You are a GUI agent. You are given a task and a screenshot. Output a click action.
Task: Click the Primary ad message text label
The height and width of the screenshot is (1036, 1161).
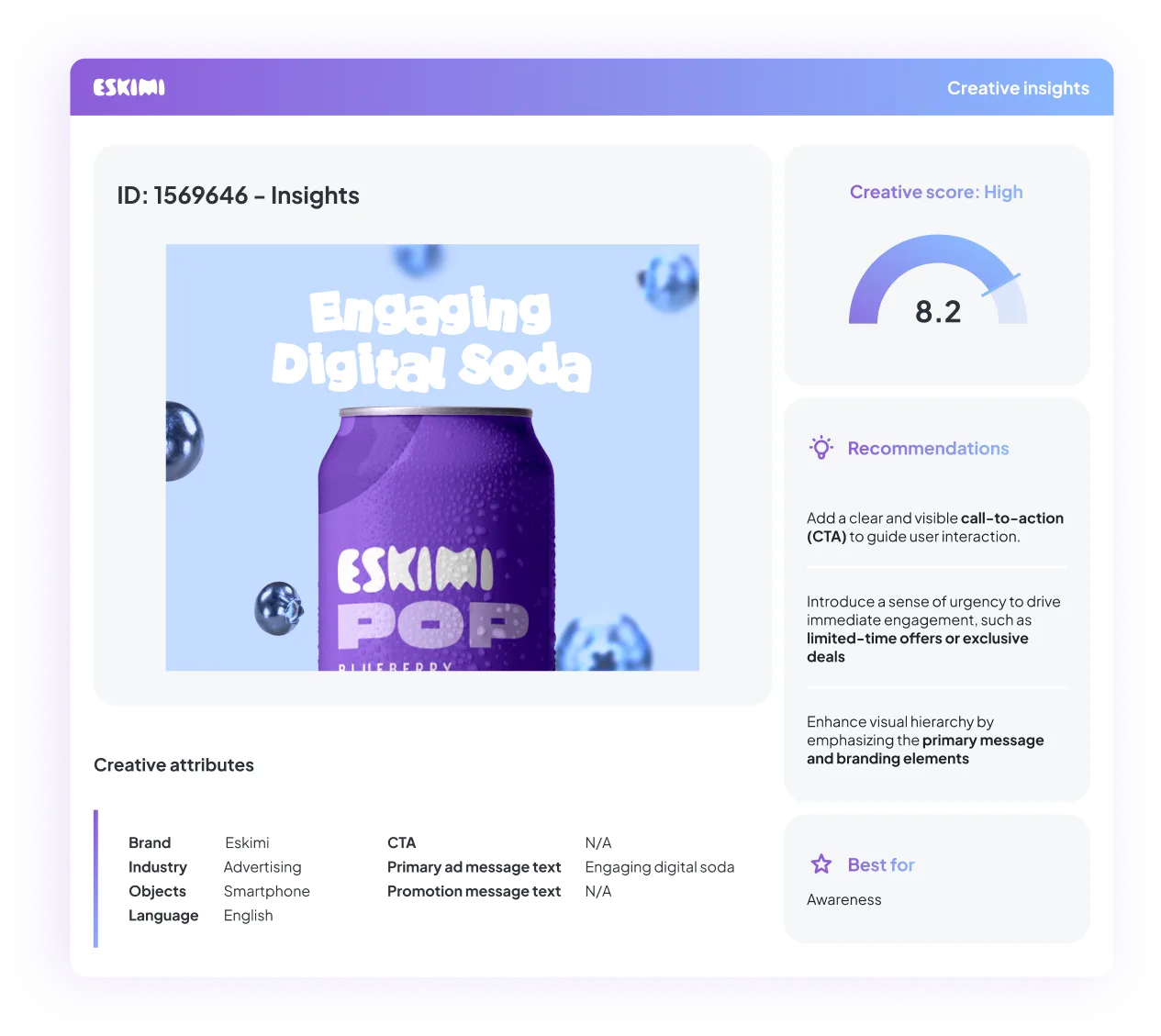(474, 867)
